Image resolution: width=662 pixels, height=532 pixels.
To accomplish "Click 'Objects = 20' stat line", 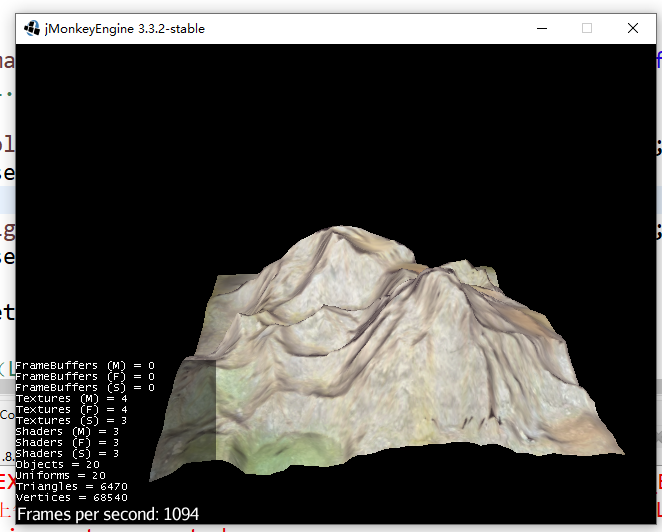I will [57, 464].
